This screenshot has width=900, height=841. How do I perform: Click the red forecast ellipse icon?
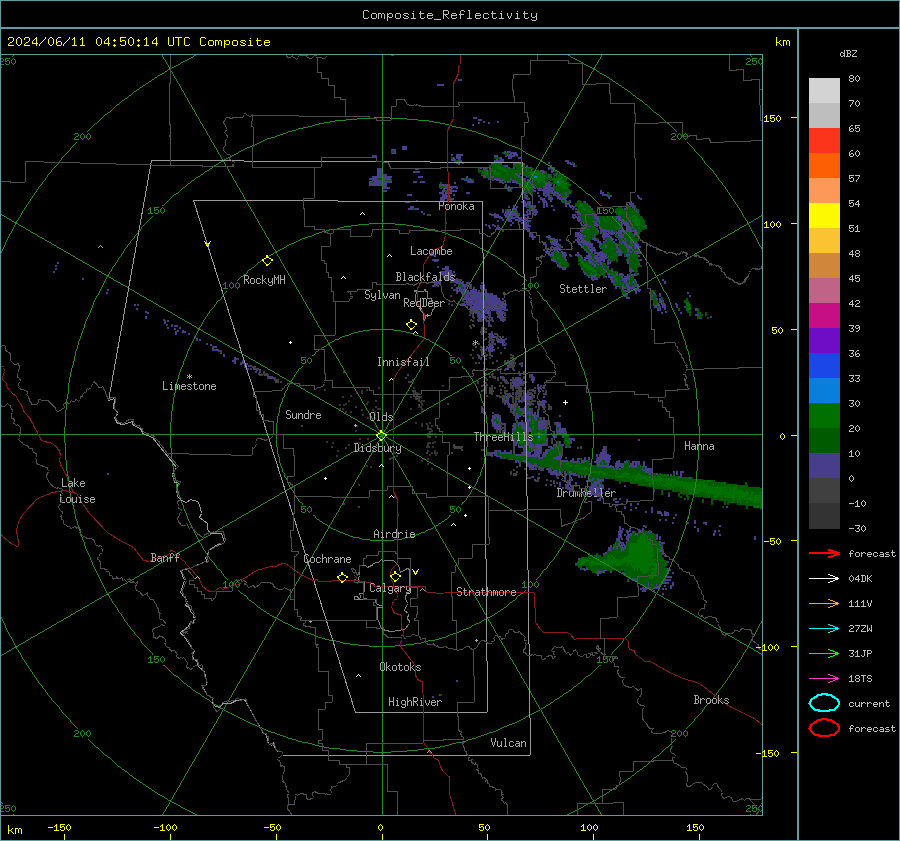(x=824, y=728)
